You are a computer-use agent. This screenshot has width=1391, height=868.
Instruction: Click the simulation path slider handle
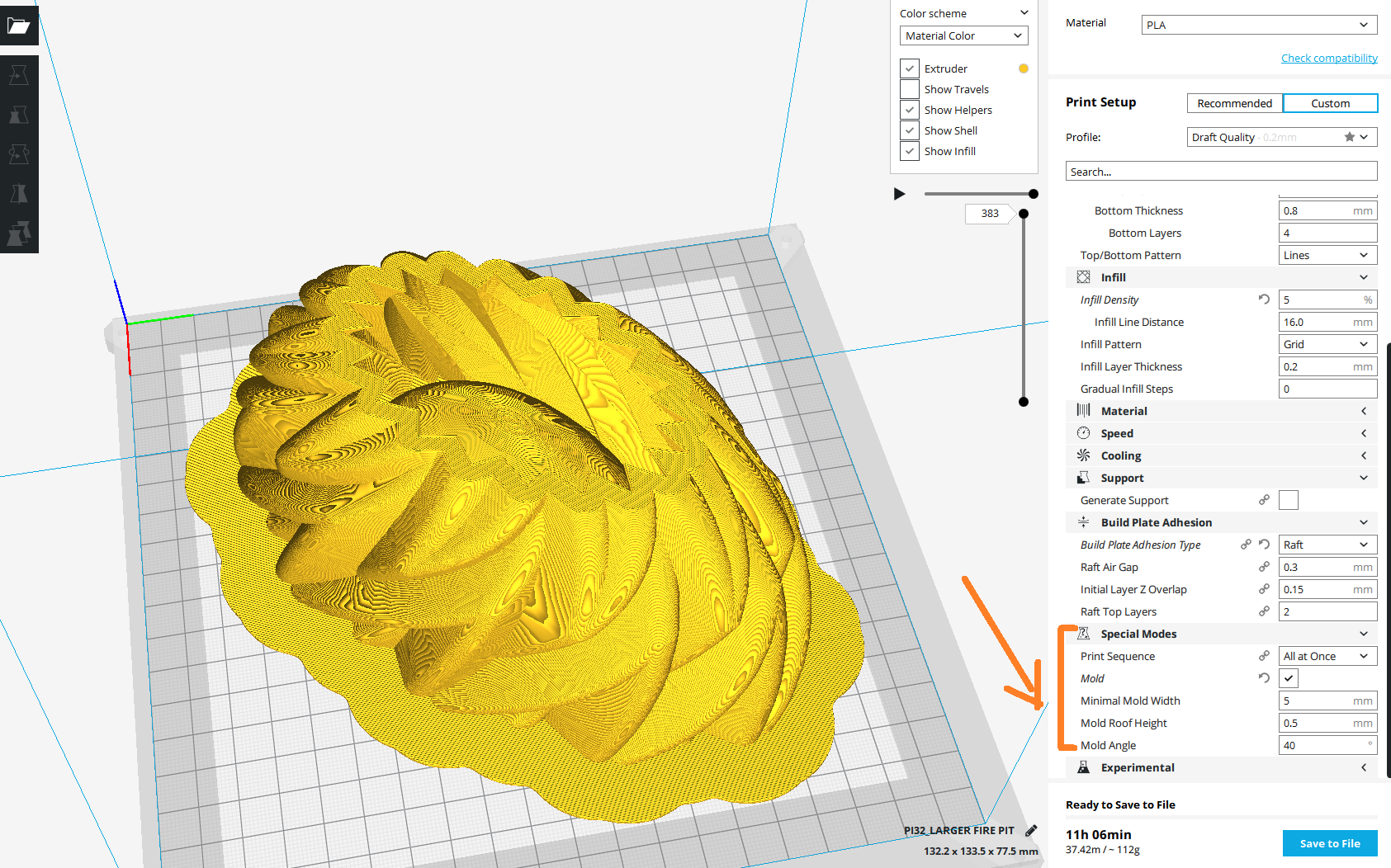click(x=1034, y=194)
